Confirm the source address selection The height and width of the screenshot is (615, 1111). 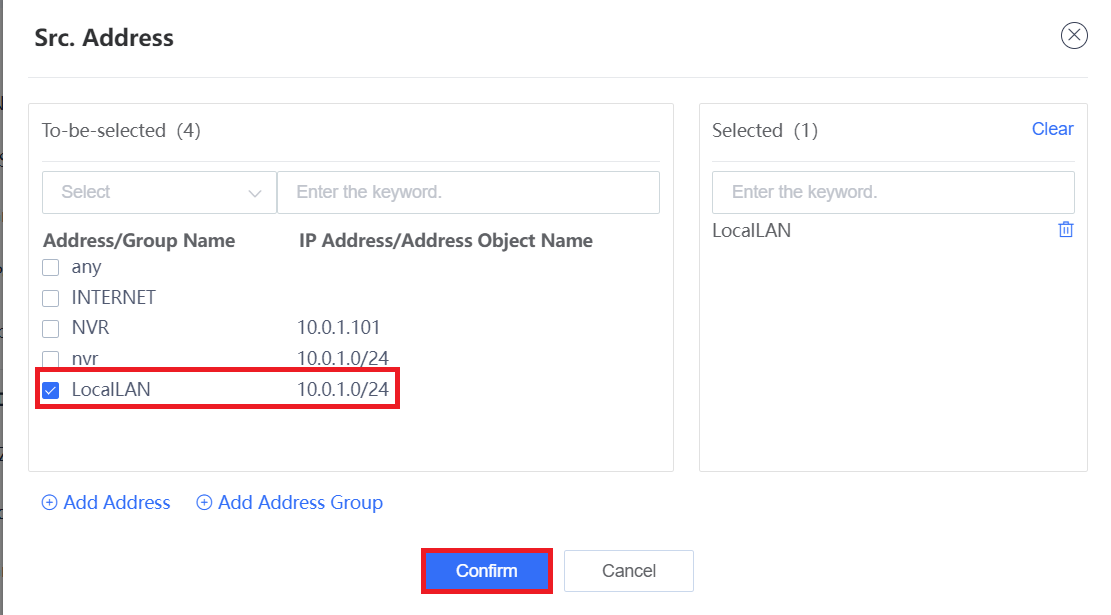(x=487, y=570)
